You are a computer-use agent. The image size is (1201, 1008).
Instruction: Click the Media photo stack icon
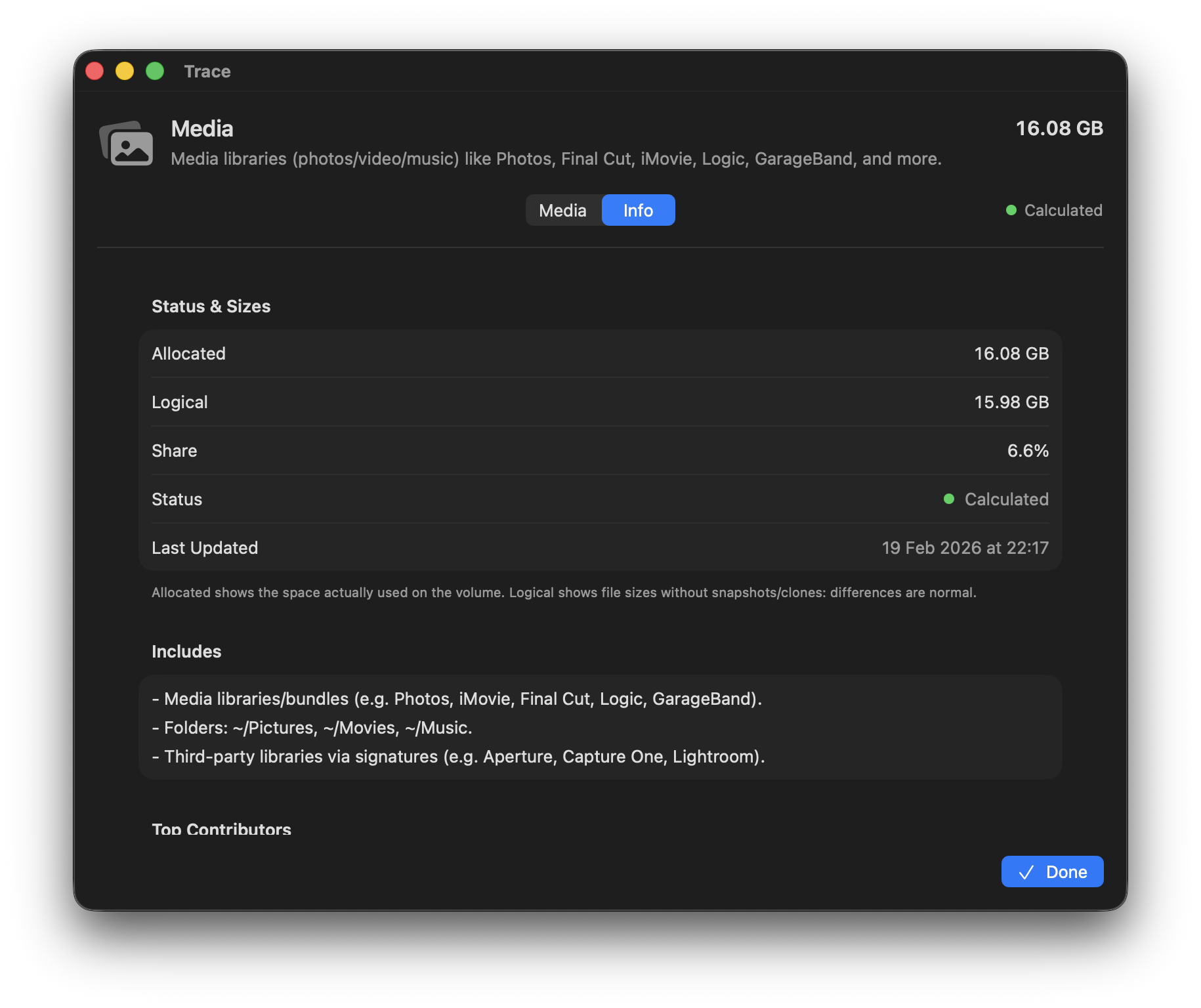coord(127,144)
